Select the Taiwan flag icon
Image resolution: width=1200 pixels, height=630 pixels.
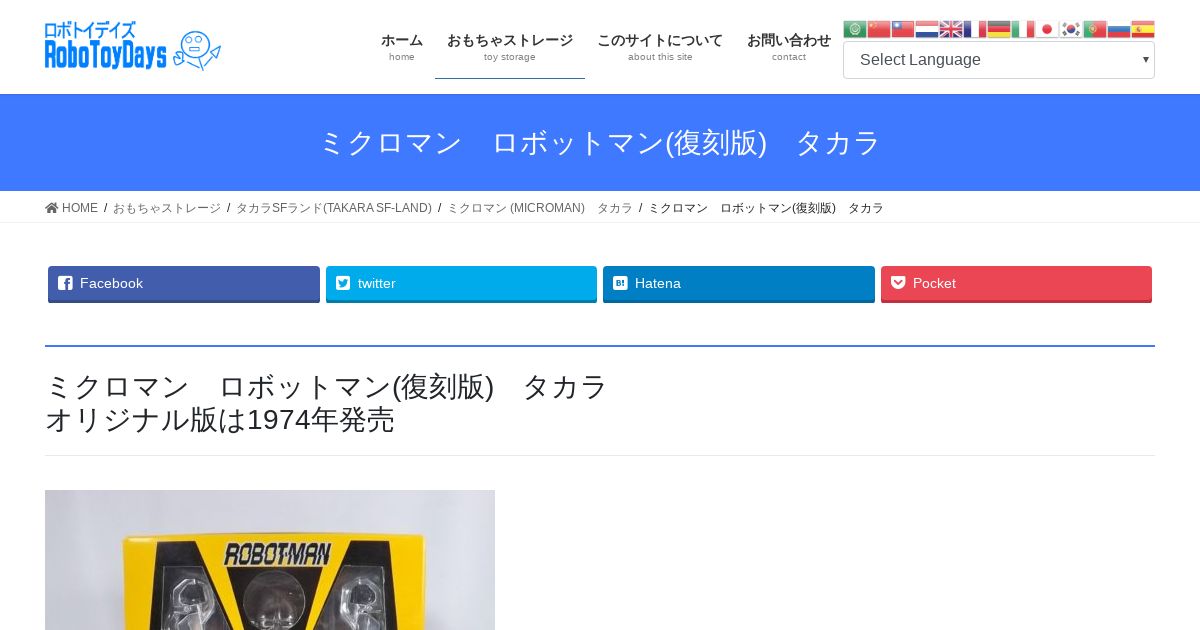pos(903,29)
